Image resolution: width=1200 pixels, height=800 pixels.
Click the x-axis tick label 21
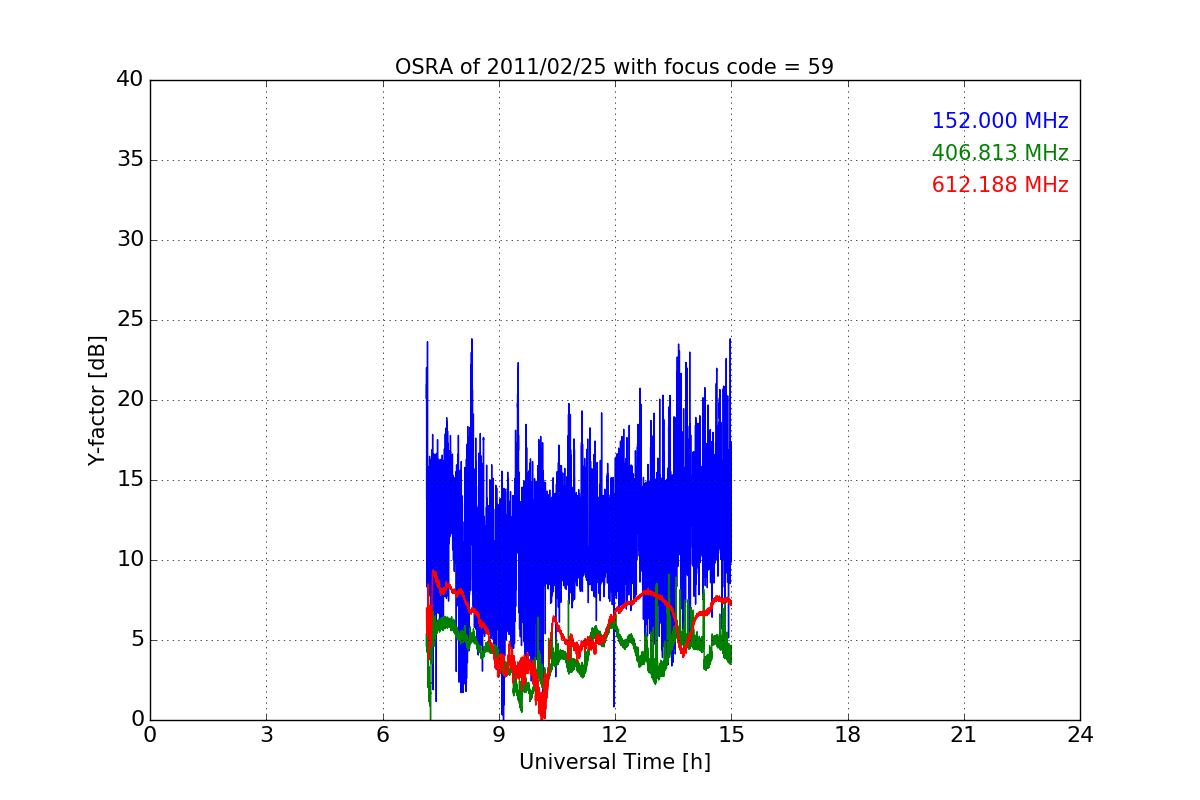click(963, 734)
